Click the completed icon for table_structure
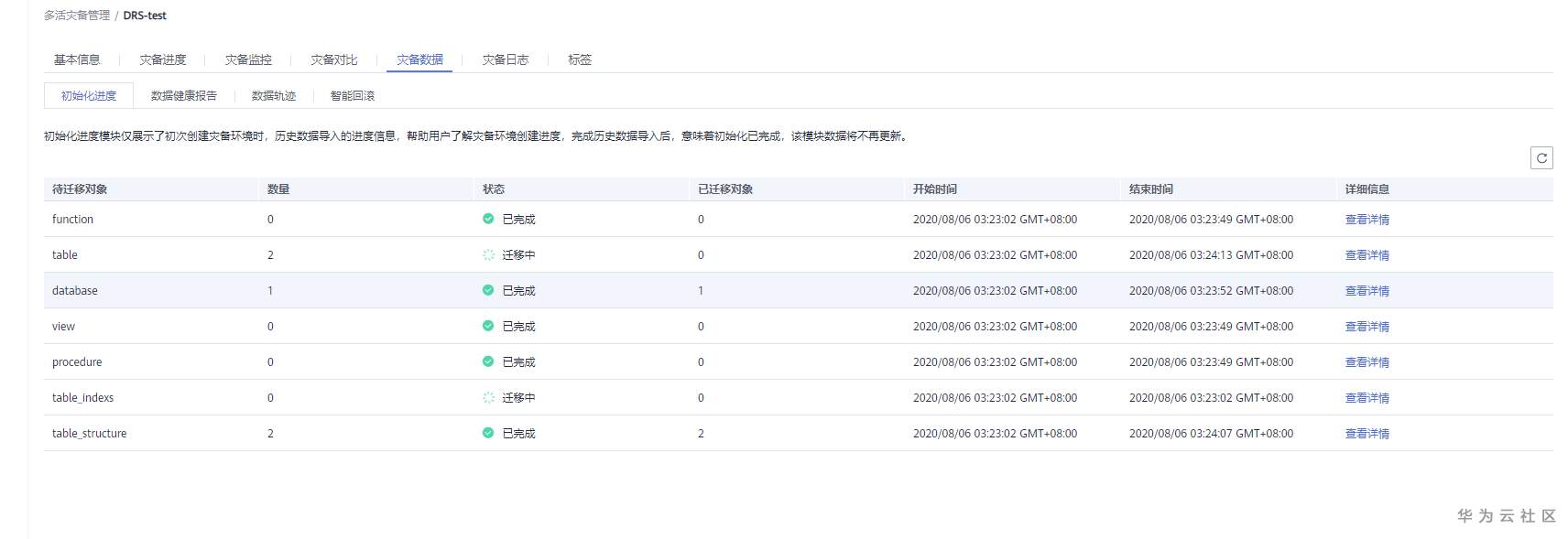Screen dimensions: 1568x539 (x=488, y=433)
